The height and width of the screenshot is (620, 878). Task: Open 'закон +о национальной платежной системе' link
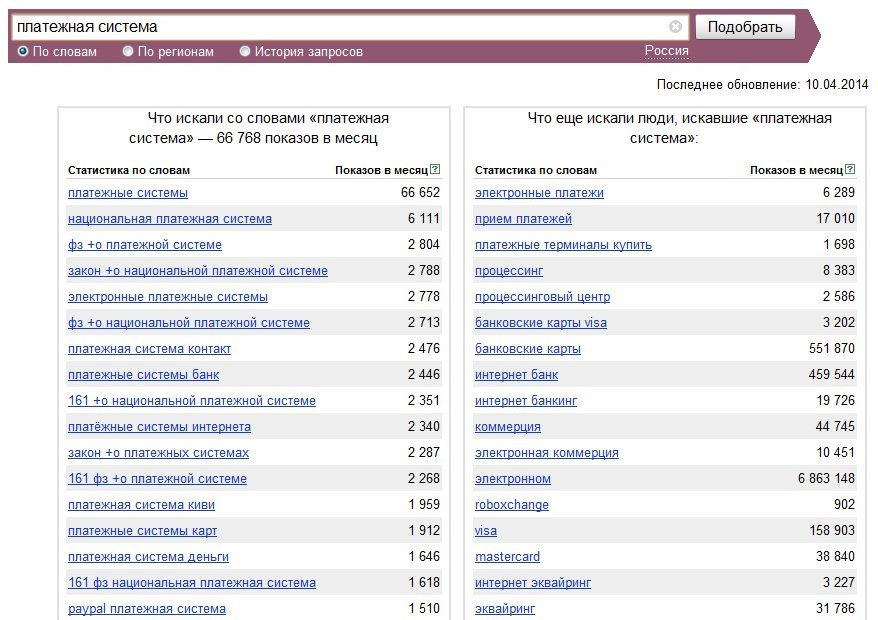tap(198, 271)
